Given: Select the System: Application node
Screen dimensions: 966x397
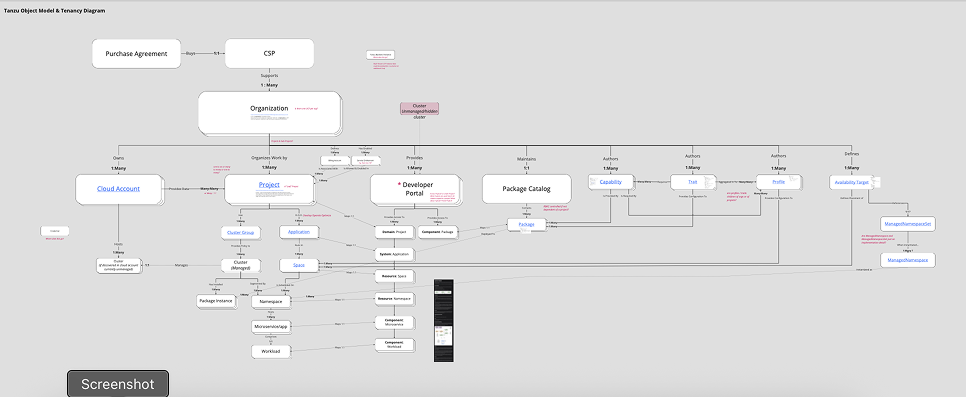Looking at the screenshot, I should click(x=395, y=254).
